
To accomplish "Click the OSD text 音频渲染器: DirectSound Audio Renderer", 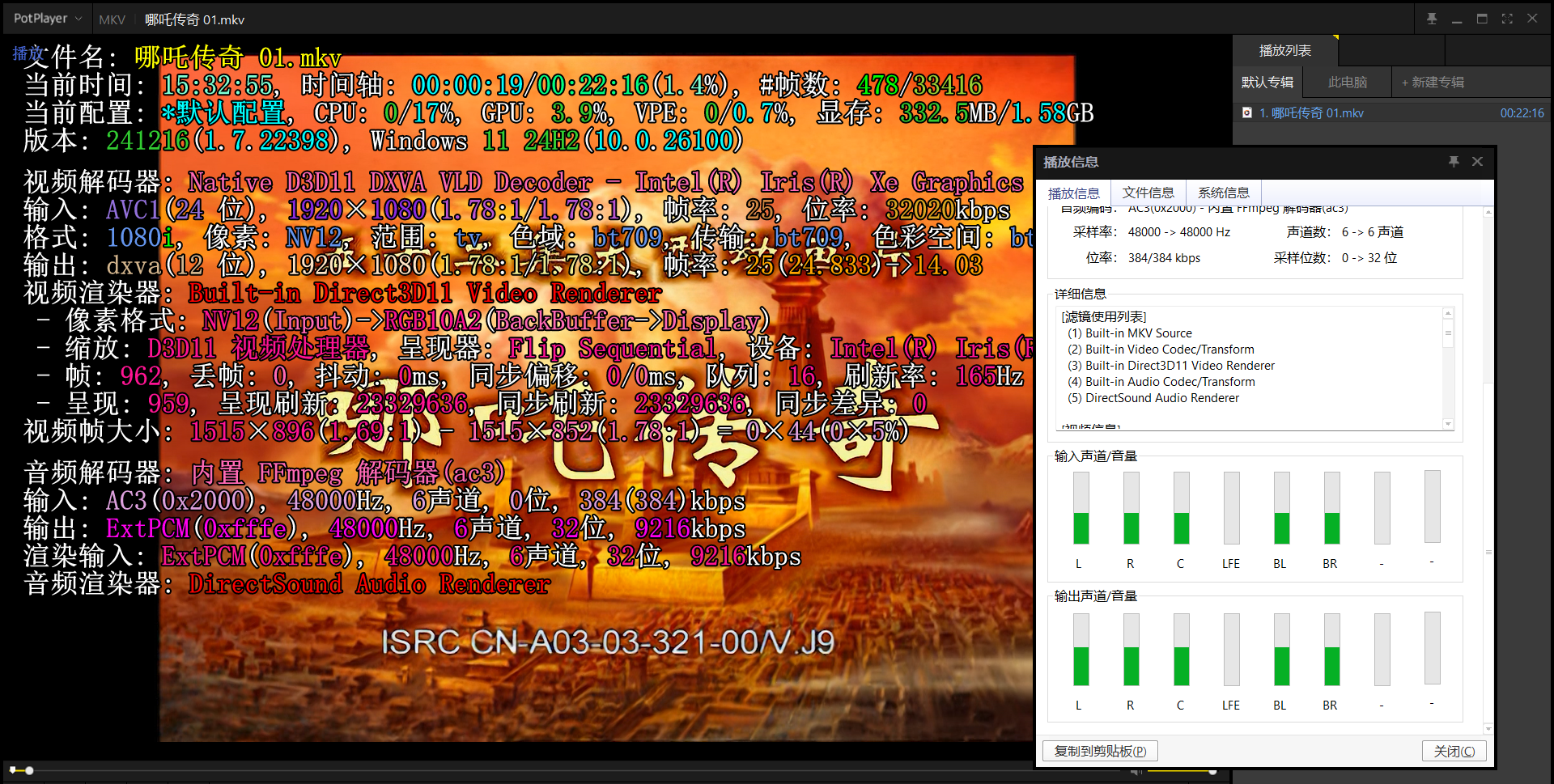I will coord(287,583).
